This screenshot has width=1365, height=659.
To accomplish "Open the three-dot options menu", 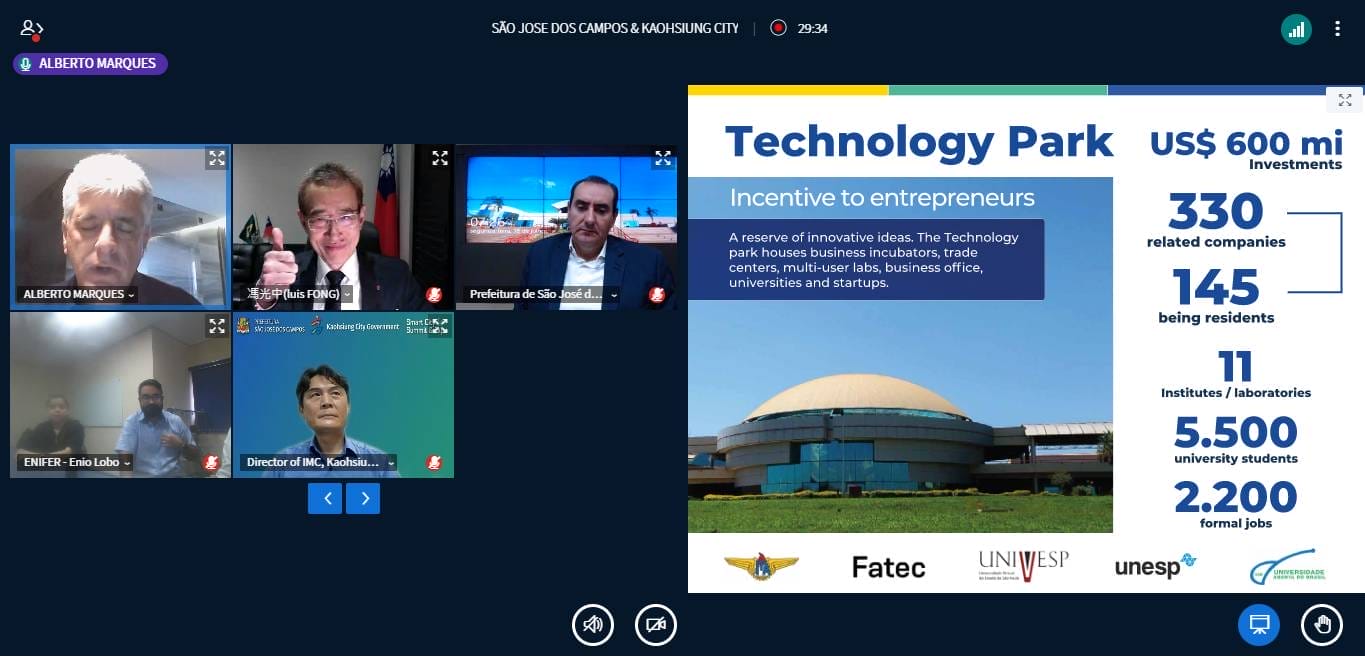I will click(1337, 29).
